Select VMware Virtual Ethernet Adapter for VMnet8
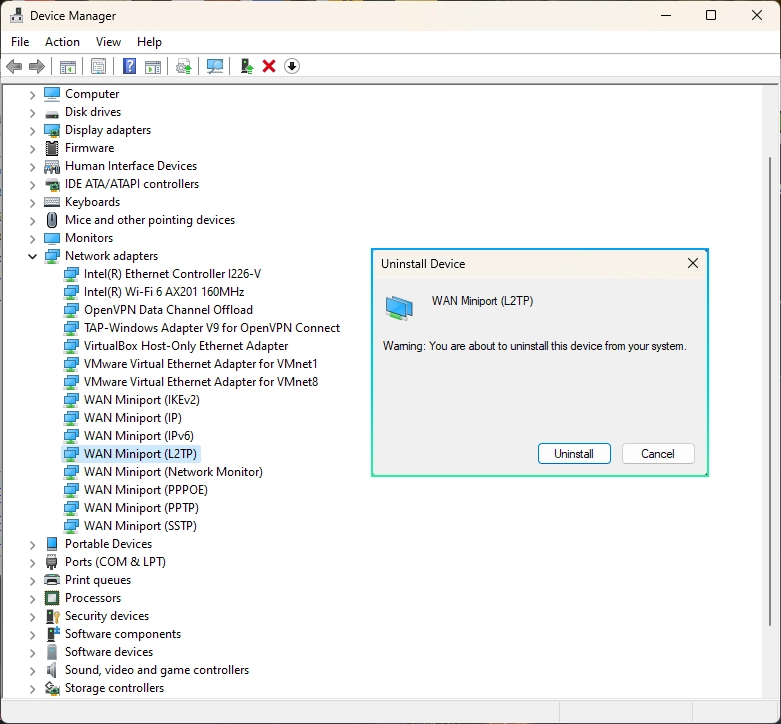The width and height of the screenshot is (781, 724). coord(201,382)
